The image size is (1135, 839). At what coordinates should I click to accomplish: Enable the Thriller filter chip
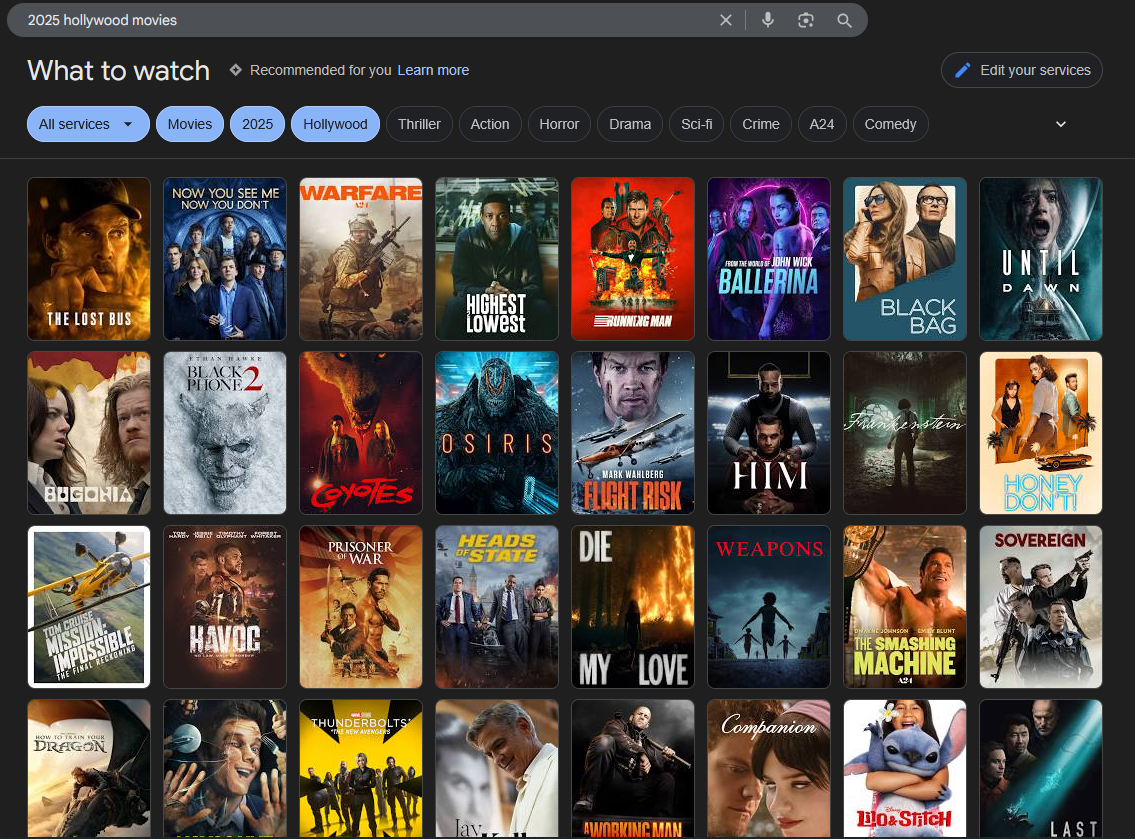point(419,125)
